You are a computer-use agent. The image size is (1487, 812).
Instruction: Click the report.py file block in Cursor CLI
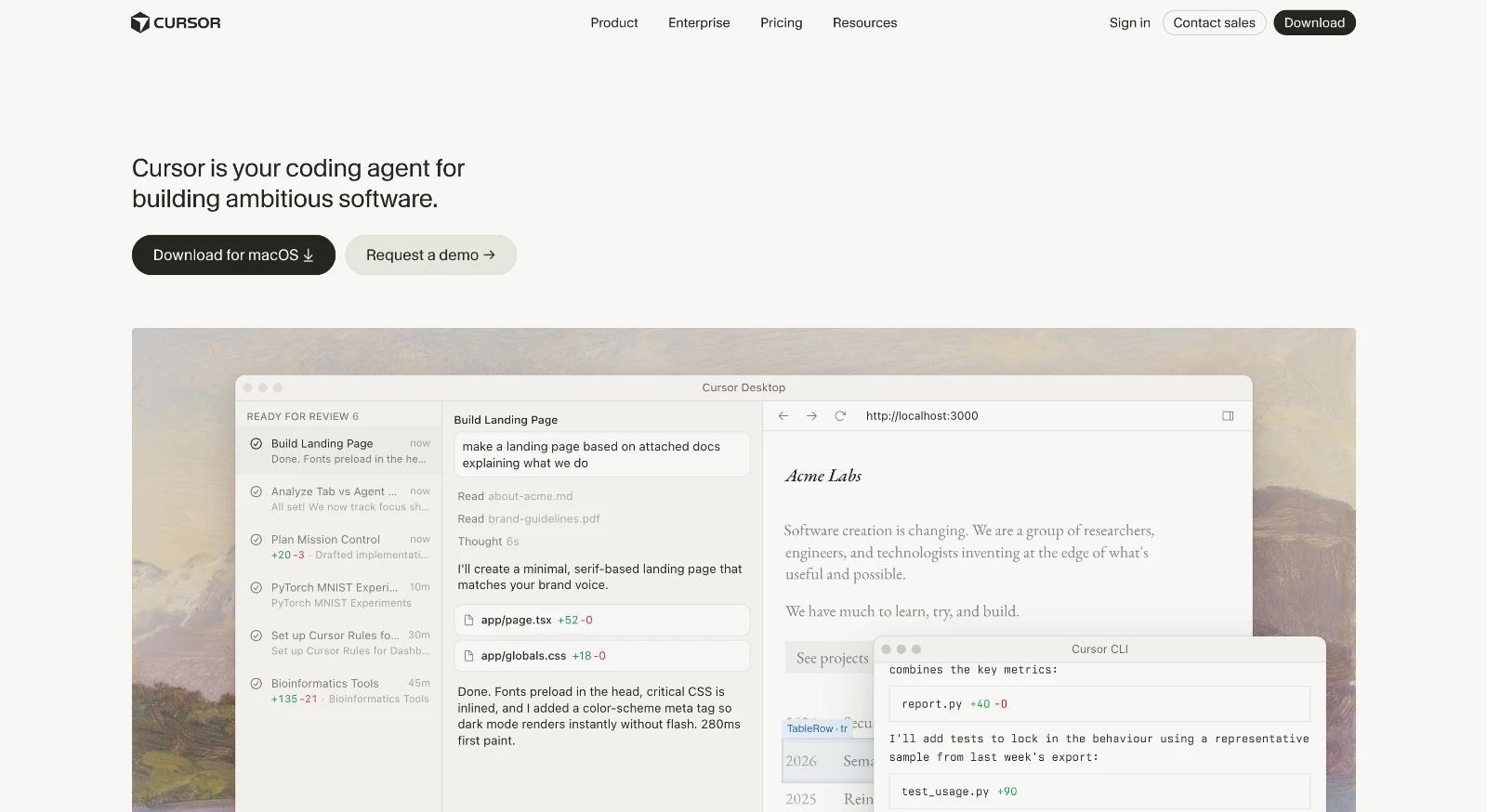coord(1099,704)
